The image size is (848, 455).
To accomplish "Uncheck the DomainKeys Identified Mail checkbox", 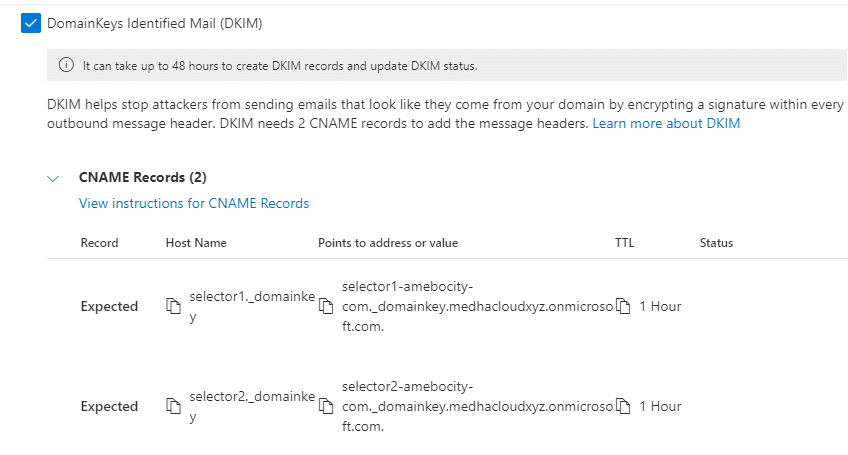I will pos(30,23).
